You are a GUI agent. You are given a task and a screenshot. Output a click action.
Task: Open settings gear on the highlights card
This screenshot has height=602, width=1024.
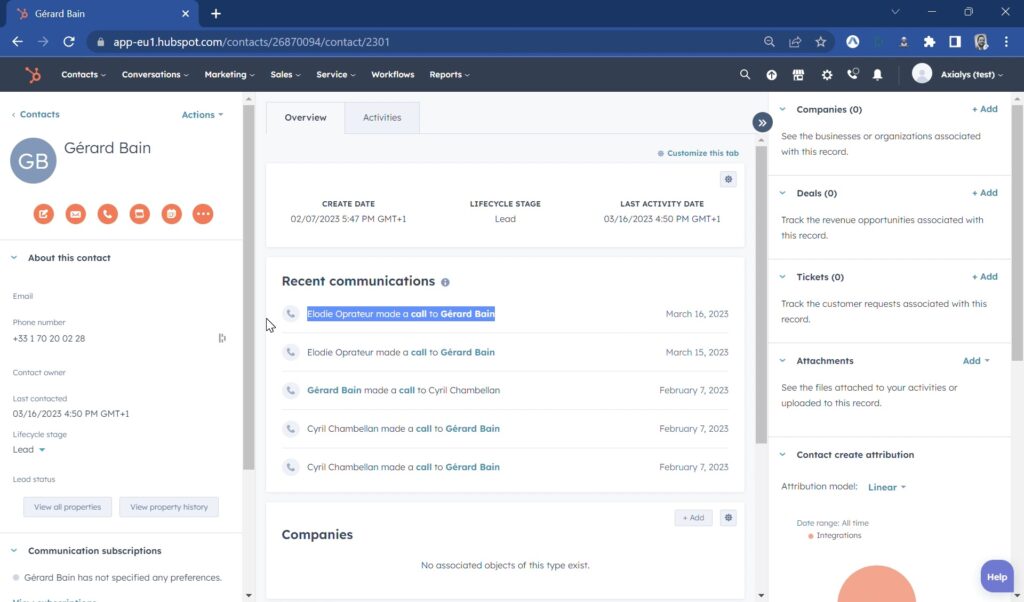(x=728, y=179)
